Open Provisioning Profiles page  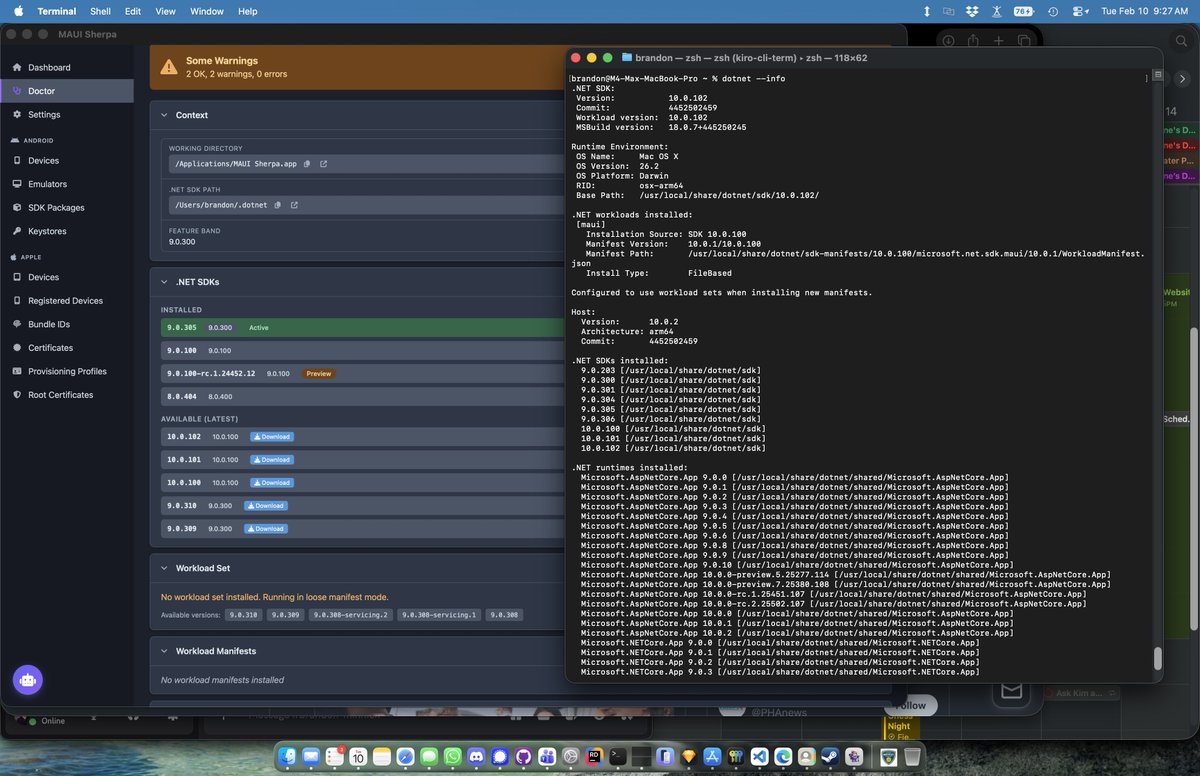tap(66, 371)
